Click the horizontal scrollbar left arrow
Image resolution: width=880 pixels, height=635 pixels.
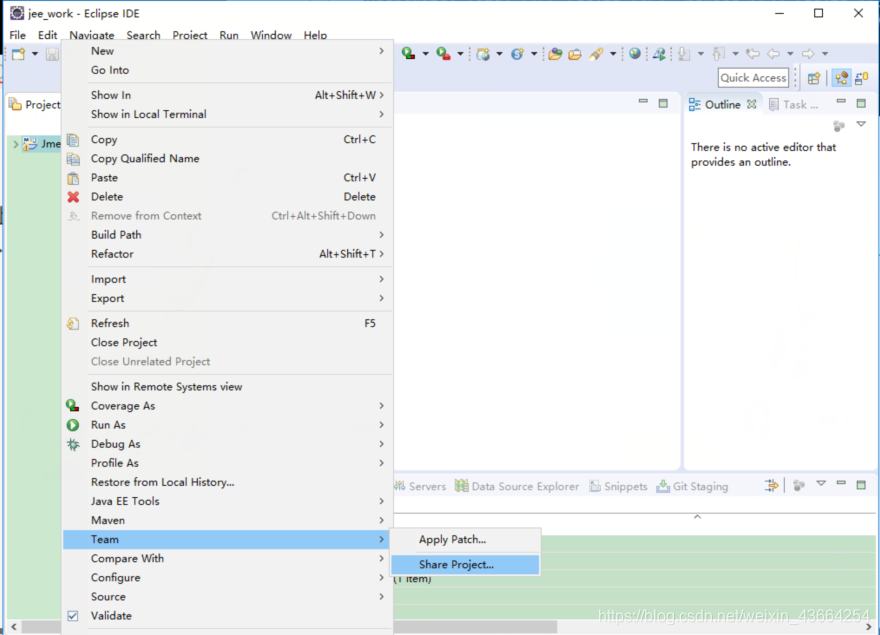[13, 626]
